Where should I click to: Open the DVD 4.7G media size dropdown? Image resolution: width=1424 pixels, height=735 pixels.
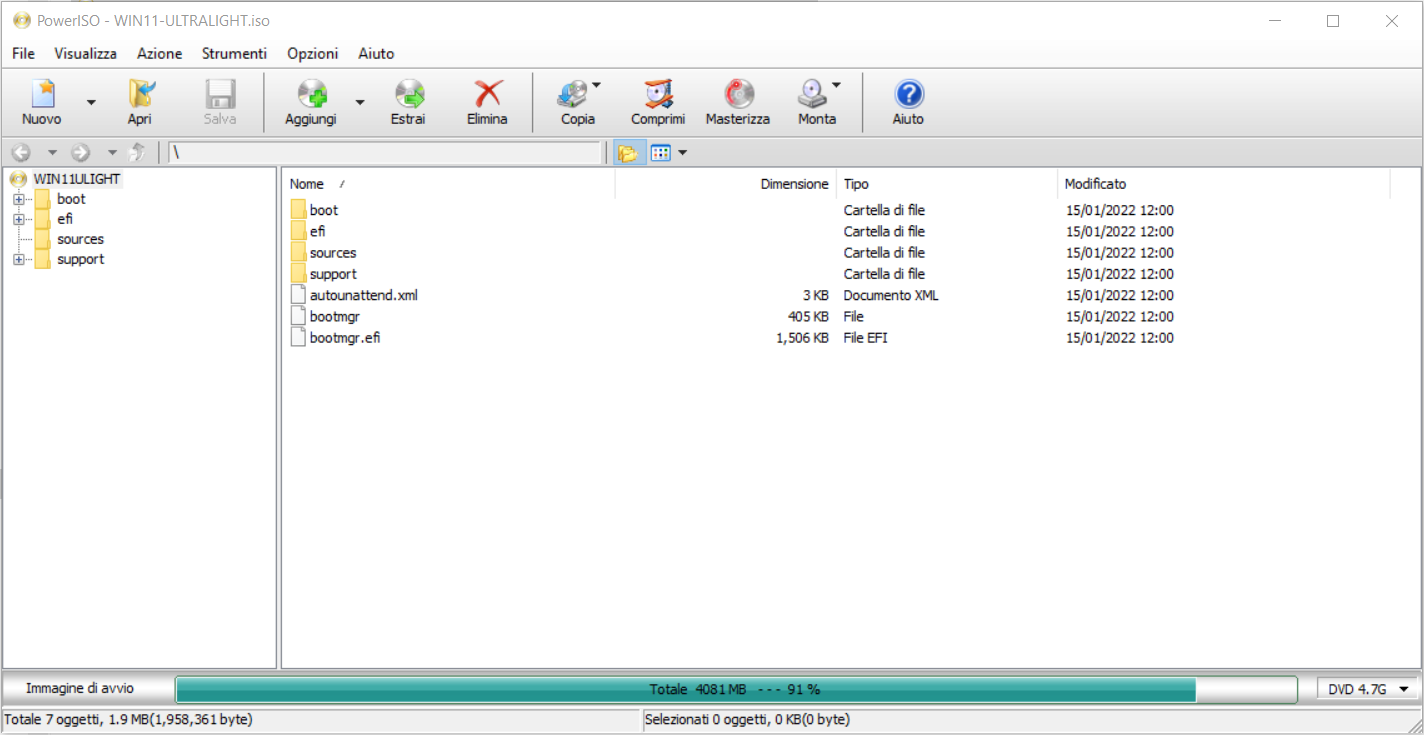1367,689
